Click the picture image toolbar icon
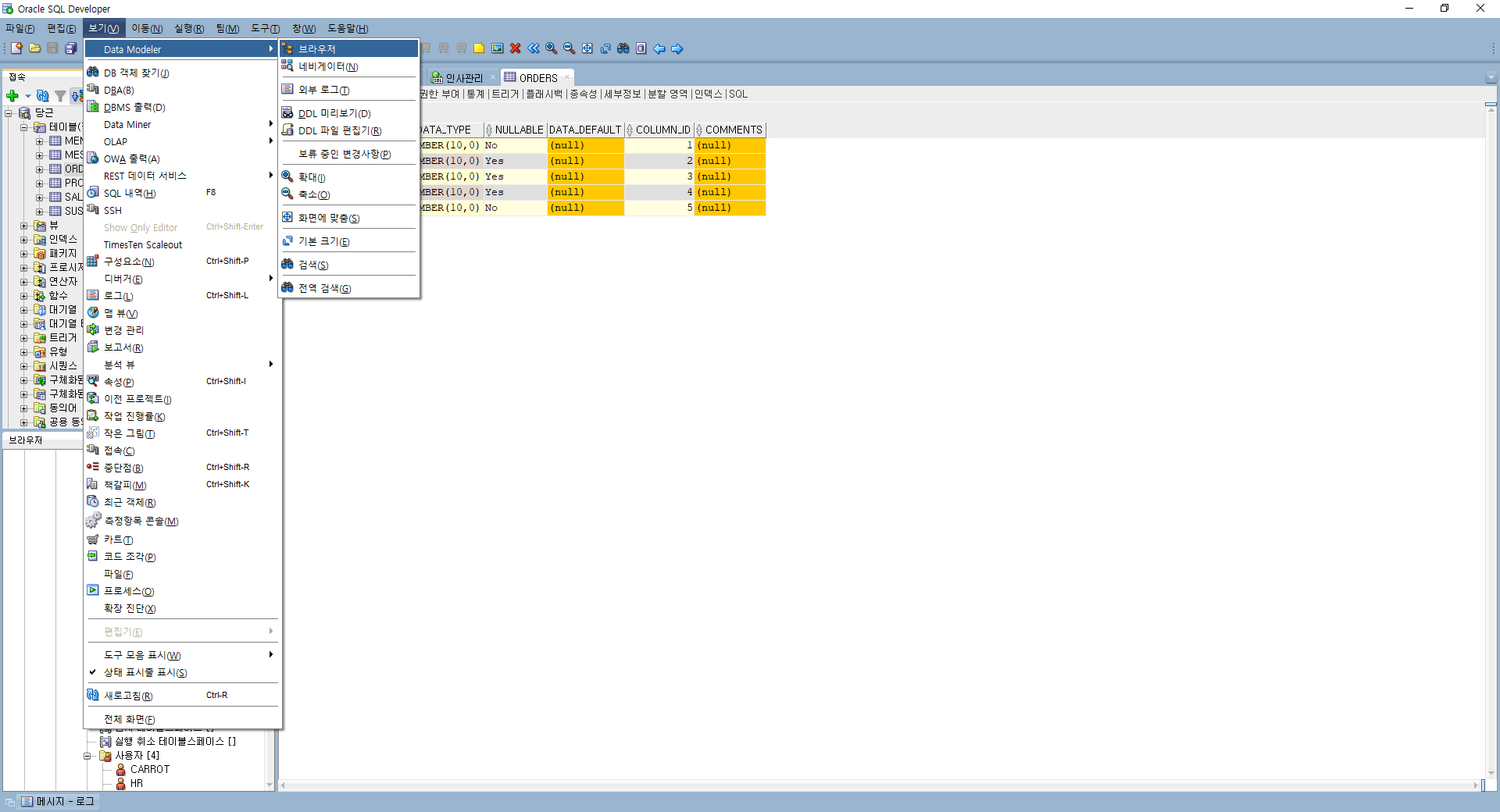 tap(497, 48)
